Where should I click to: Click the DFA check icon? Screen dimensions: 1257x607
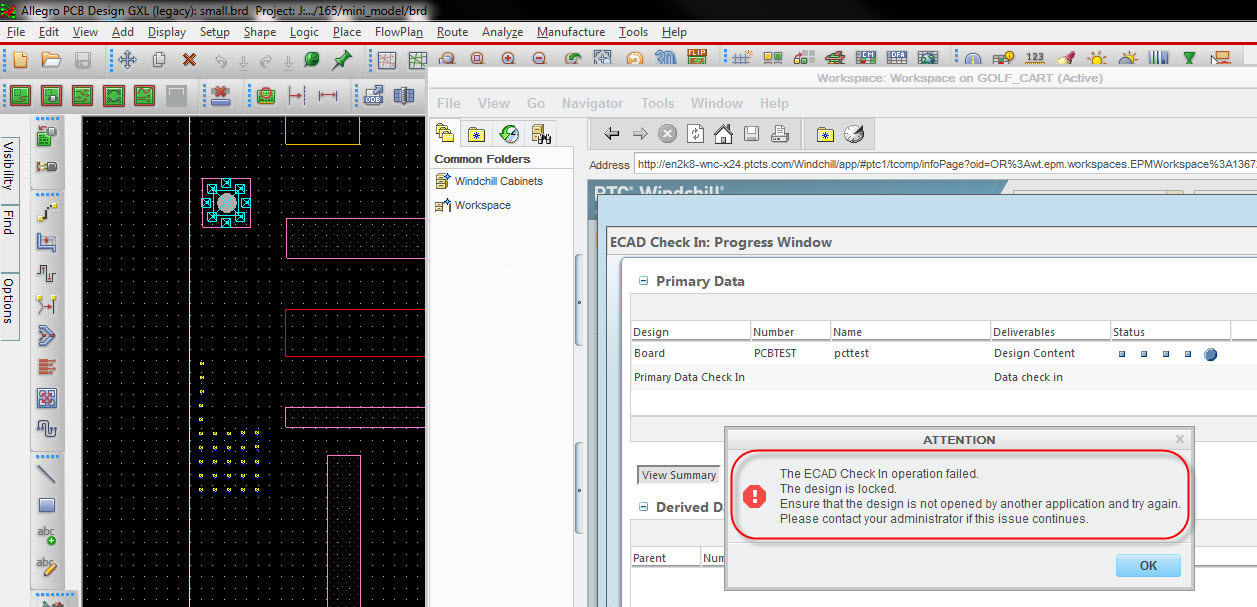[897, 59]
